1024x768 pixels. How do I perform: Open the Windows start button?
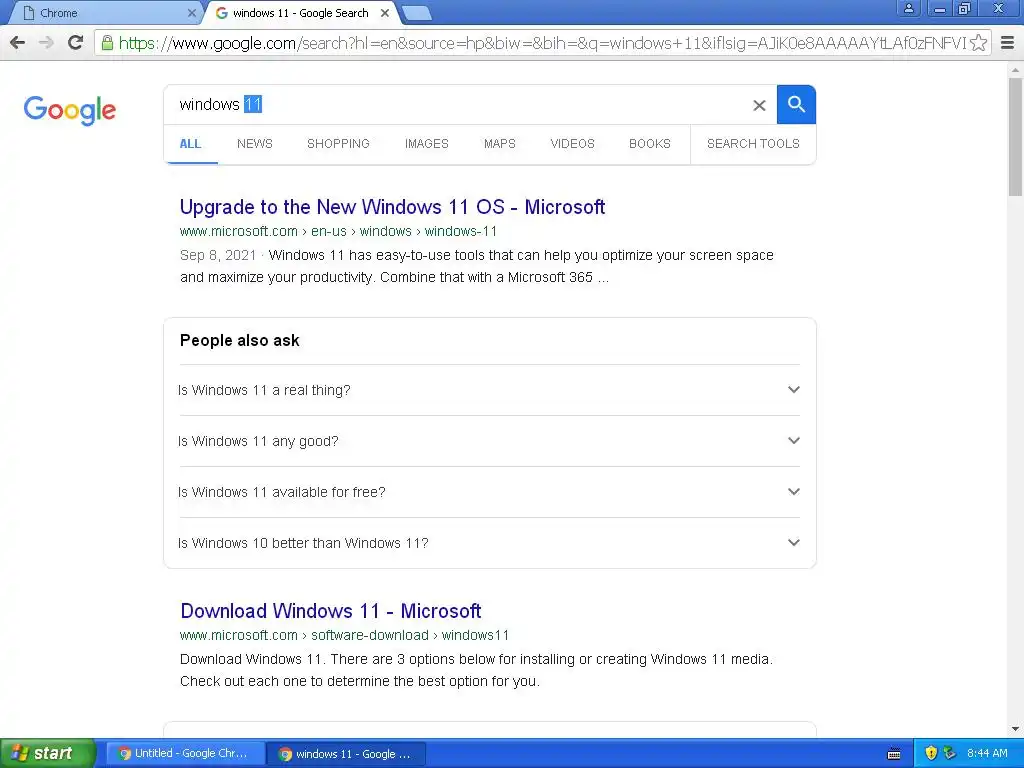click(48, 754)
